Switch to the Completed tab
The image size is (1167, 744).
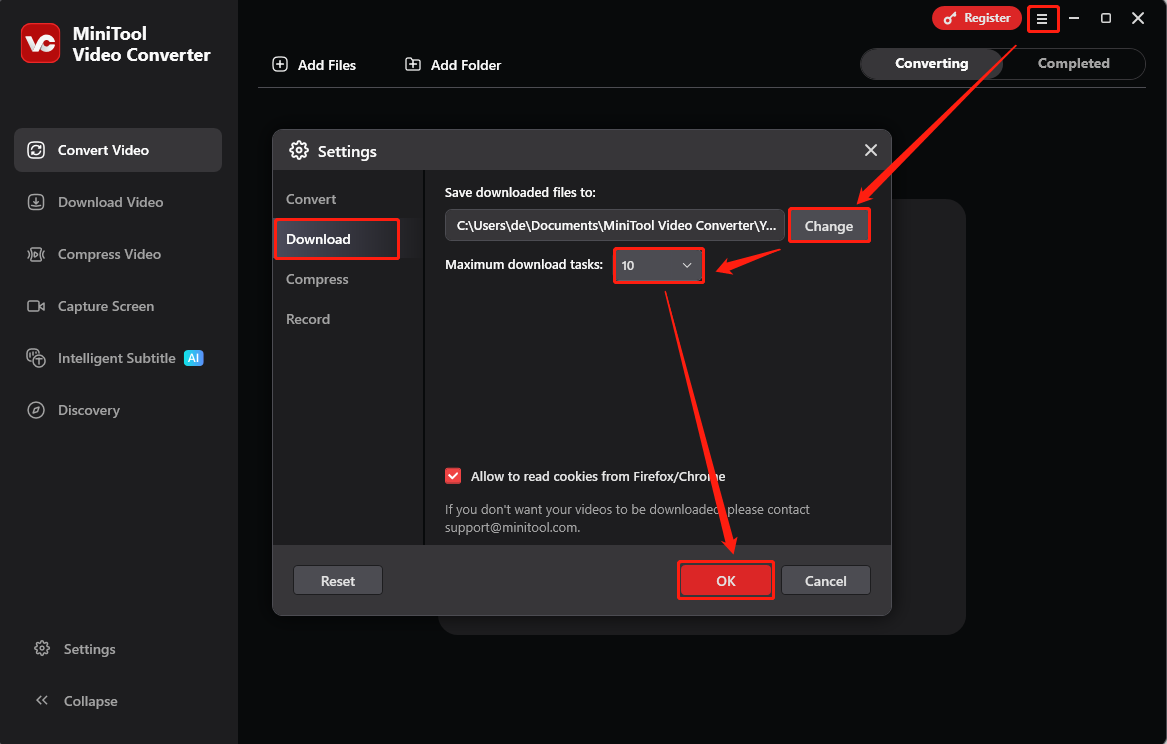coord(1073,63)
